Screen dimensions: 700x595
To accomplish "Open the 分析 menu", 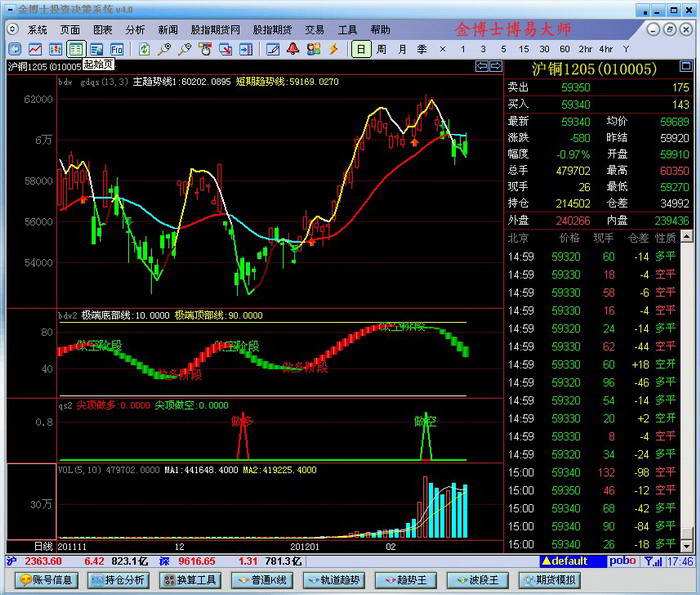I will pos(135,30).
